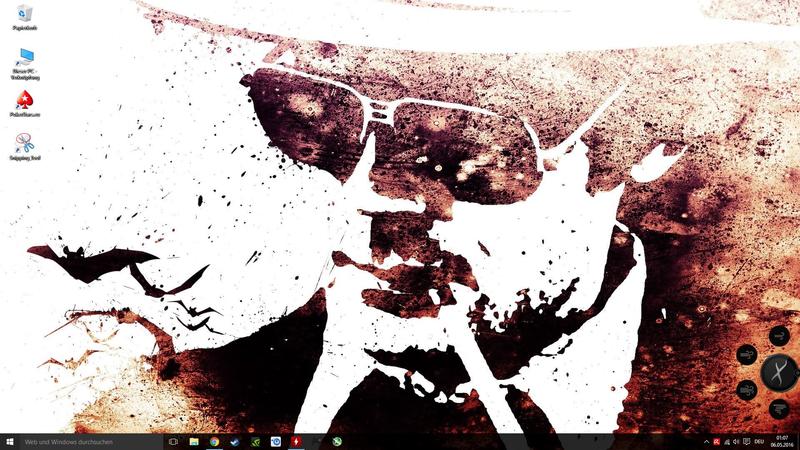Open the green globe taskbar icon
This screenshot has height=450, width=800.
337,442
